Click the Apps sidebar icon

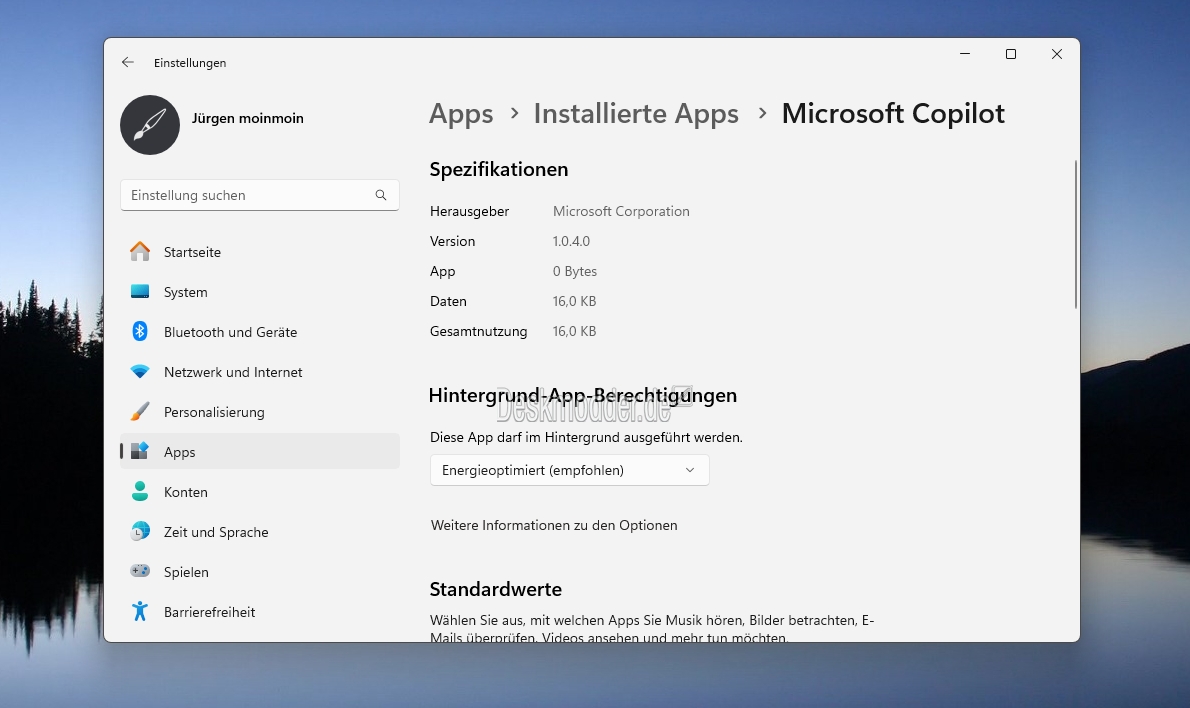coord(140,452)
